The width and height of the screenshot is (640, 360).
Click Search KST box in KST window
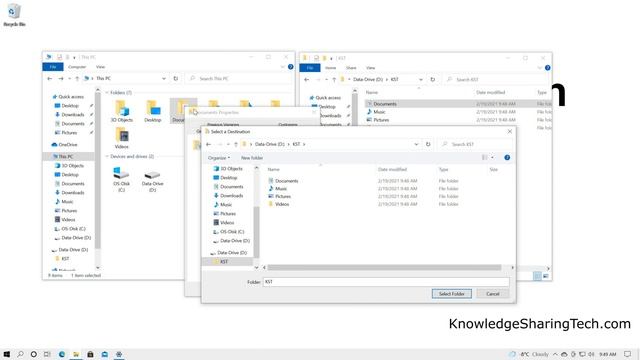tap(496, 79)
